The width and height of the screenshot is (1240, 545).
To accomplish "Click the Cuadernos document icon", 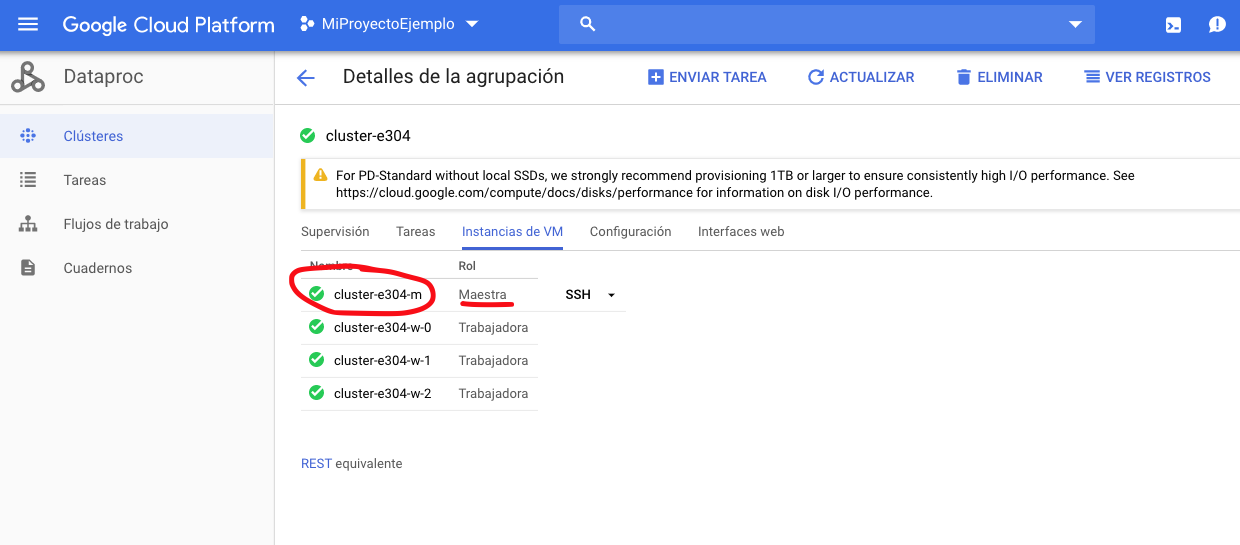I will coord(28,268).
